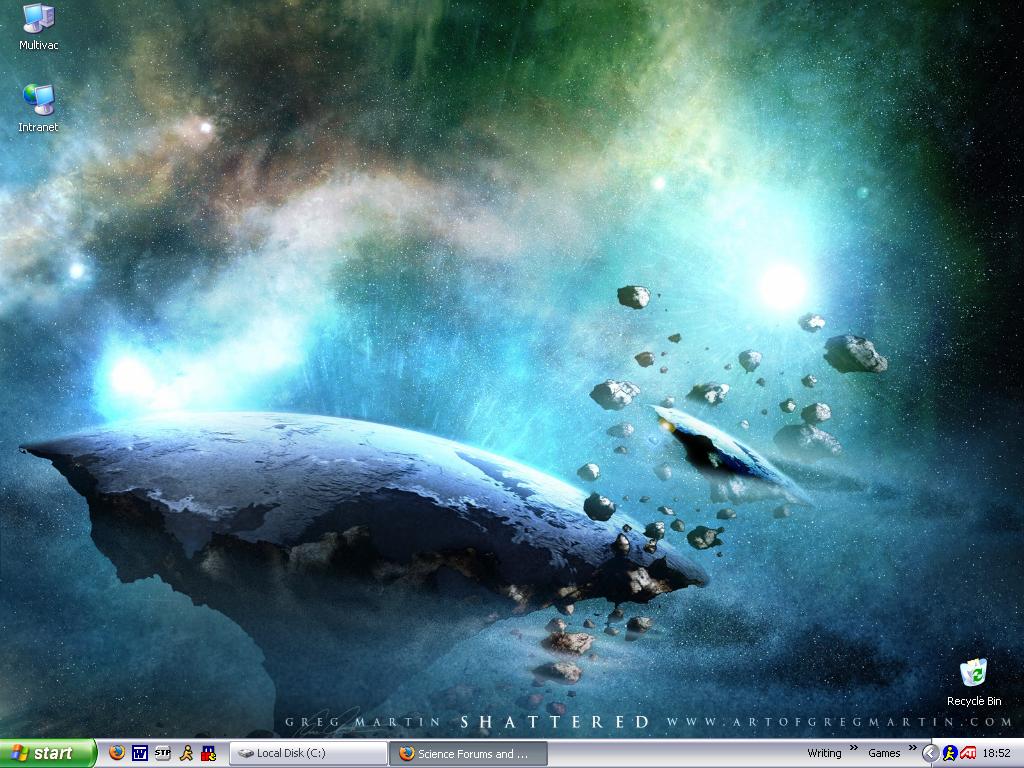Click the Games toolbar label

point(884,753)
